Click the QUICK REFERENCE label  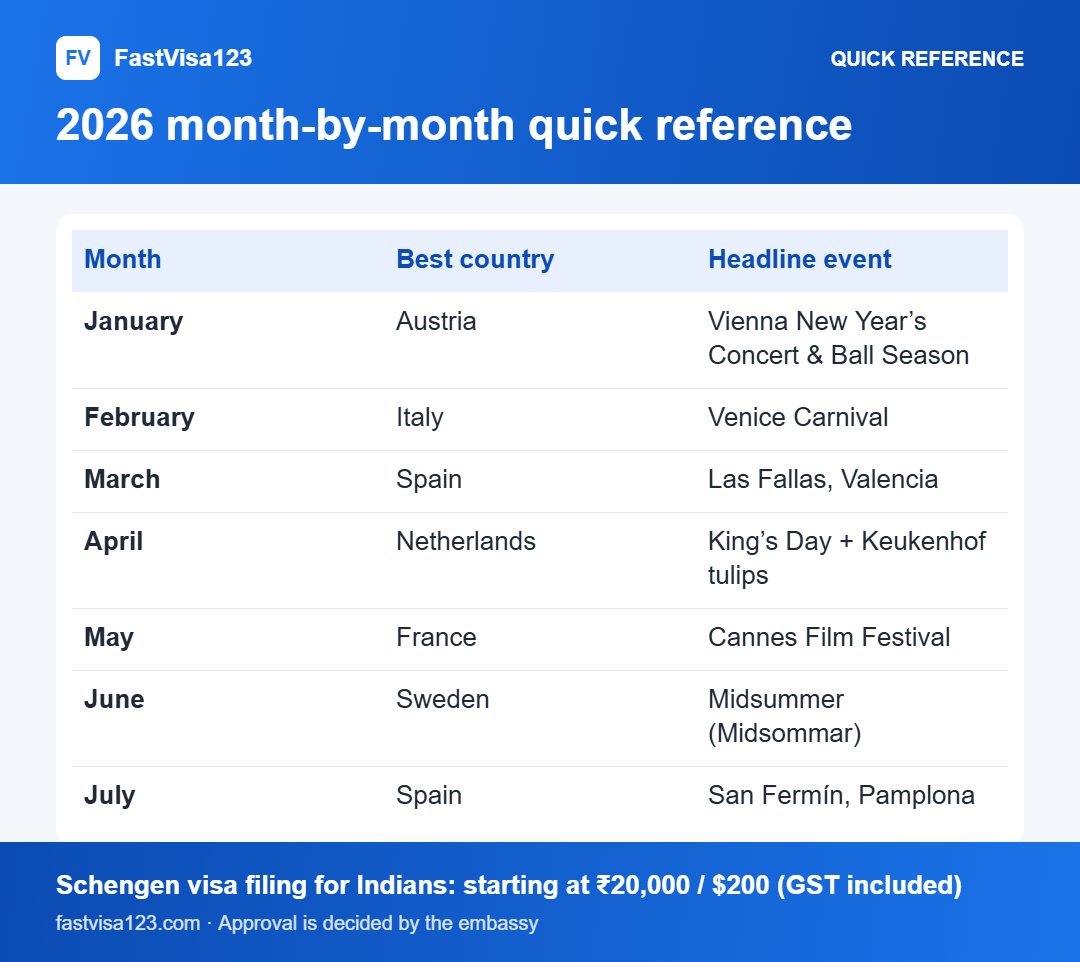[x=926, y=59]
